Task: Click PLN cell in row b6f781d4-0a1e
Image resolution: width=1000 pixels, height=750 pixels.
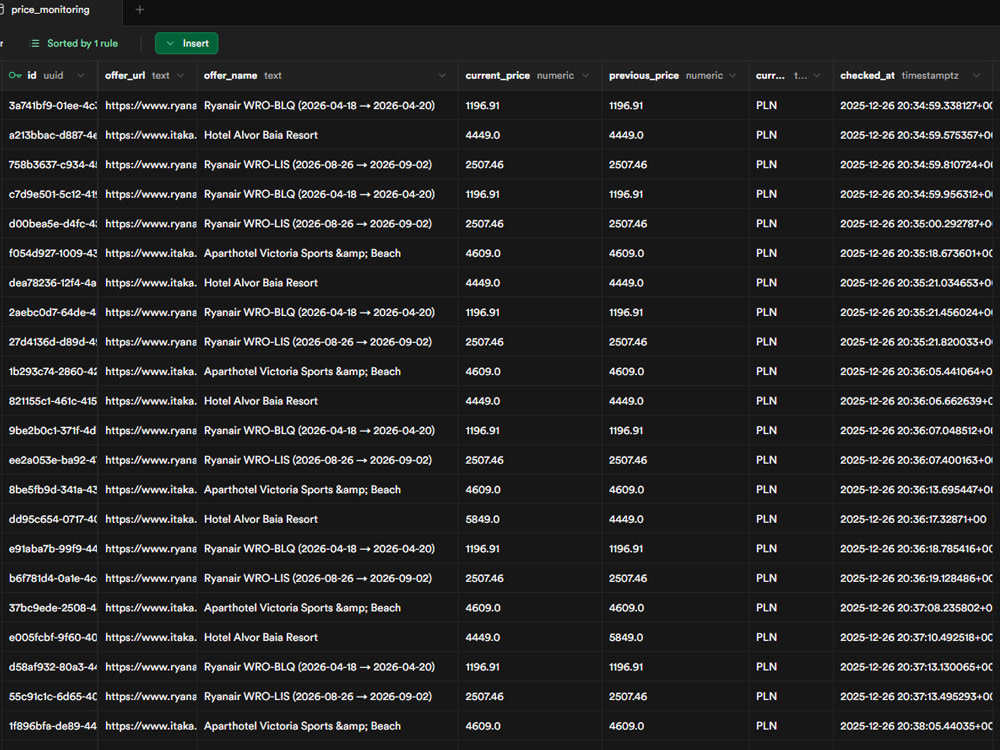Action: click(791, 578)
